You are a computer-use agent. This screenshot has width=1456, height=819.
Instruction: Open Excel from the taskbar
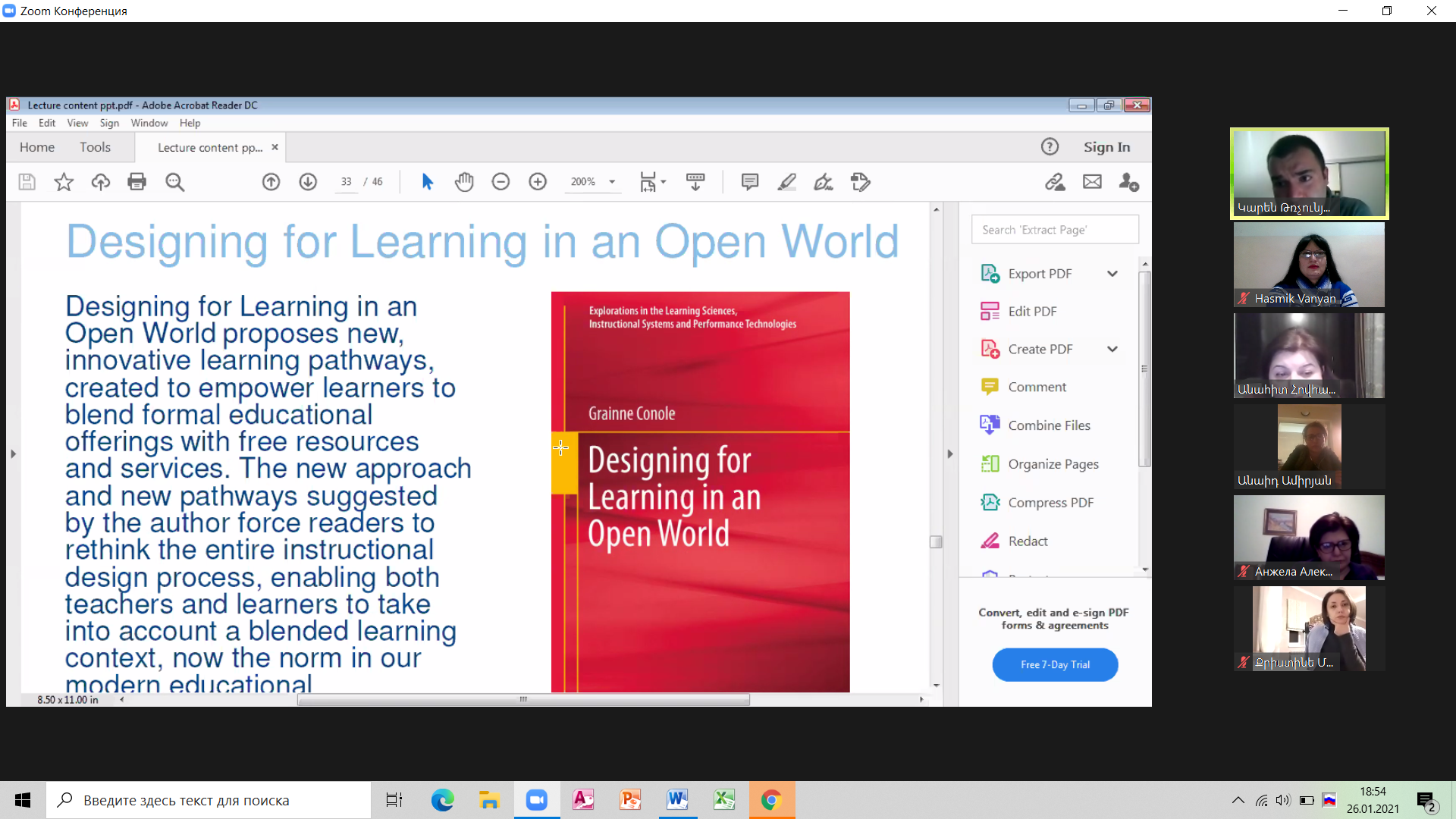724,800
